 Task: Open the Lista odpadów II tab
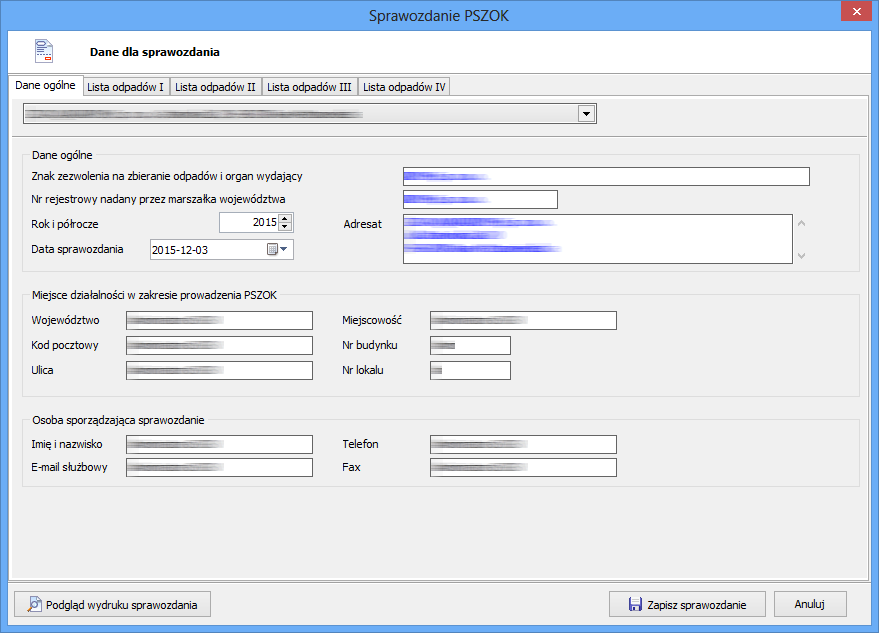(215, 87)
